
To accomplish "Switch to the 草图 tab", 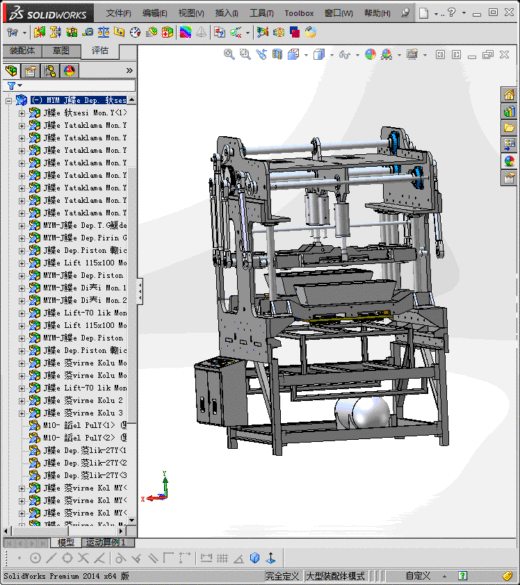I will coord(61,51).
